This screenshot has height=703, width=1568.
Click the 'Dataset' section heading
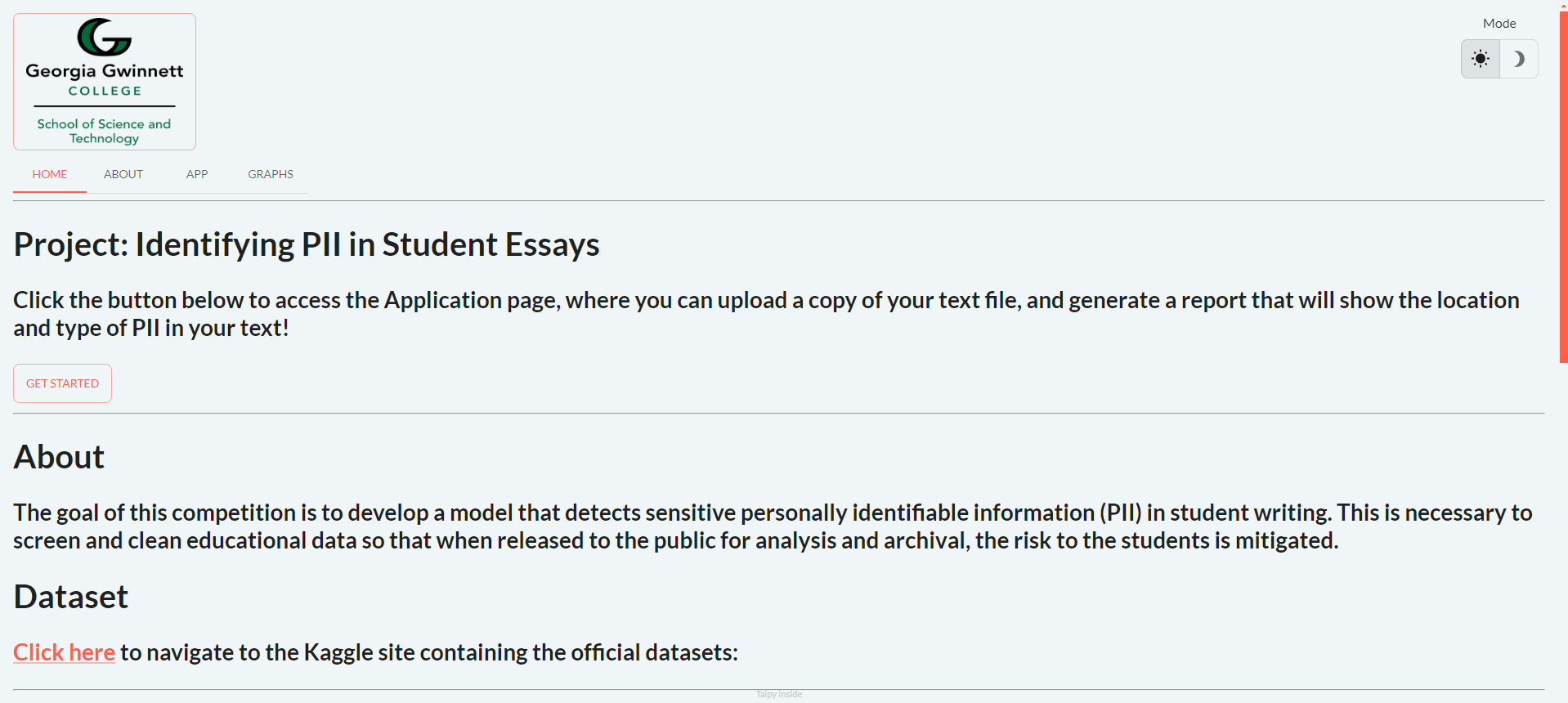71,597
